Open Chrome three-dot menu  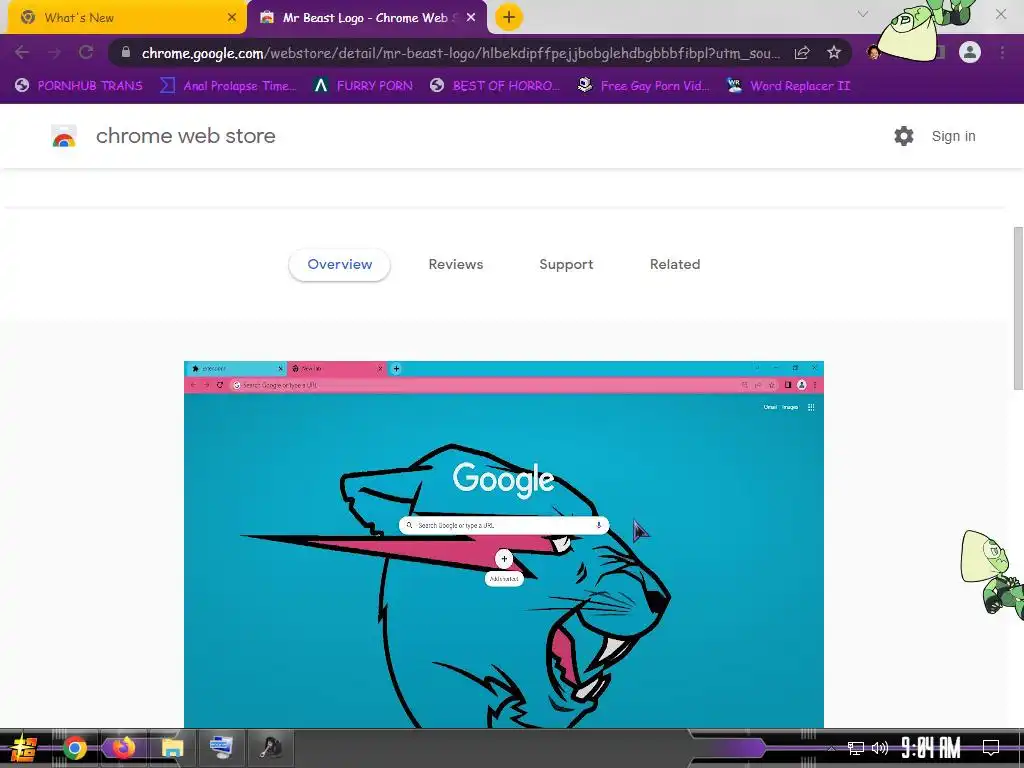tap(1002, 52)
